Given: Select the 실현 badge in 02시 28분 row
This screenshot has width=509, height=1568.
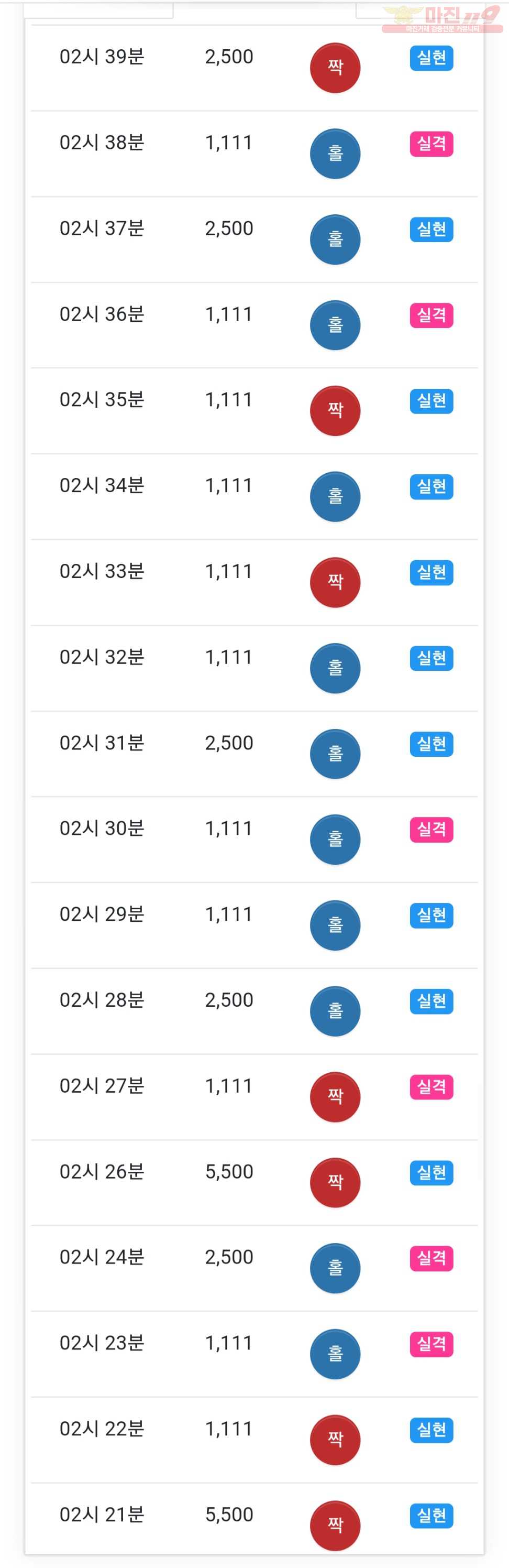Looking at the screenshot, I should point(431,1001).
